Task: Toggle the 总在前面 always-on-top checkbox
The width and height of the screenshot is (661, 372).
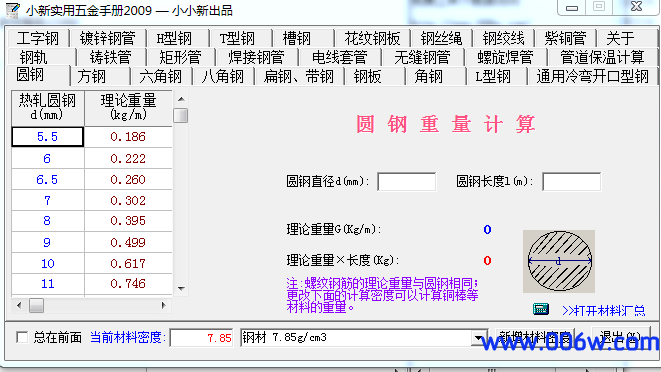Action: pyautogui.click(x=22, y=337)
